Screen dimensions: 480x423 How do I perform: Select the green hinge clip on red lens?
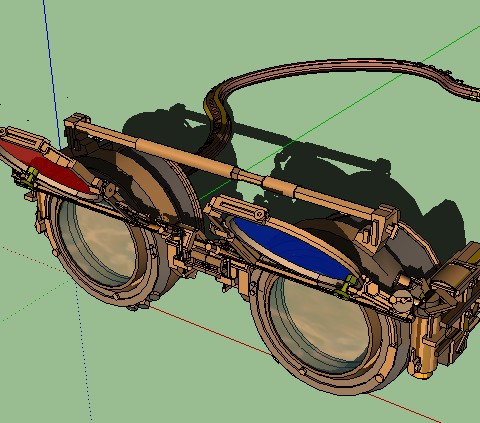tap(31, 176)
